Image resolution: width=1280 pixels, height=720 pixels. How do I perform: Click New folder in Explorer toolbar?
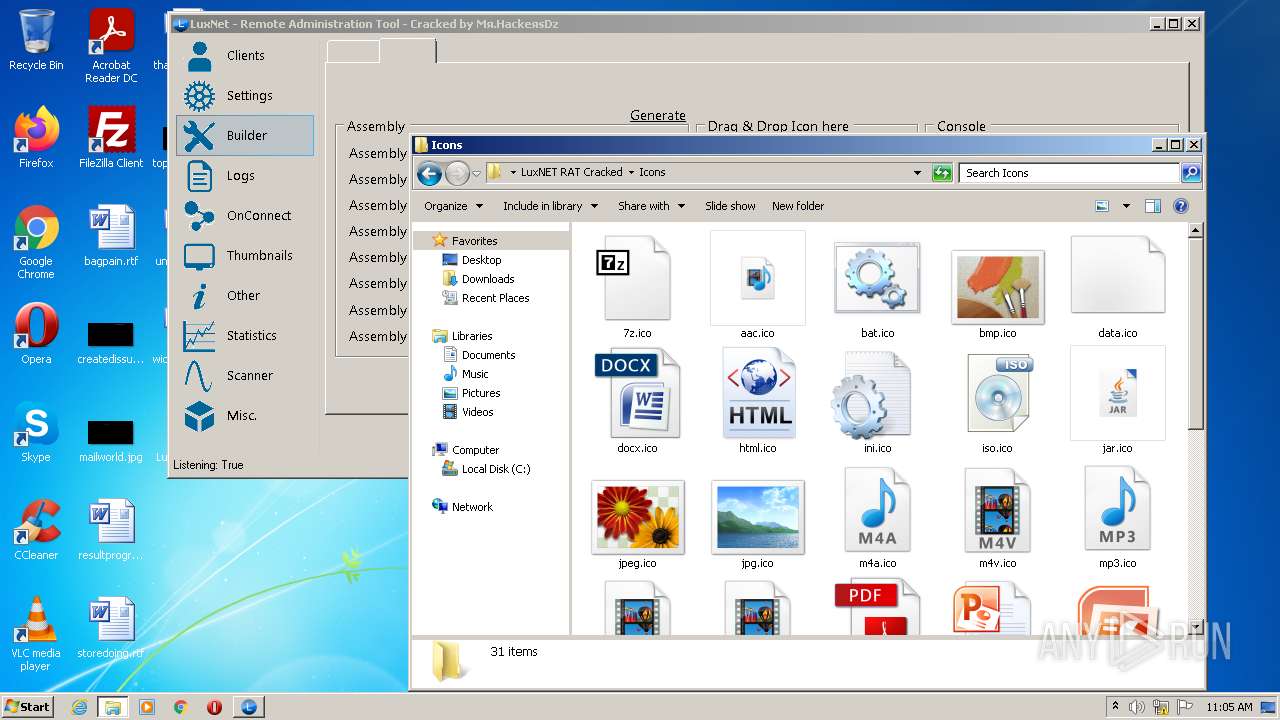tap(798, 206)
